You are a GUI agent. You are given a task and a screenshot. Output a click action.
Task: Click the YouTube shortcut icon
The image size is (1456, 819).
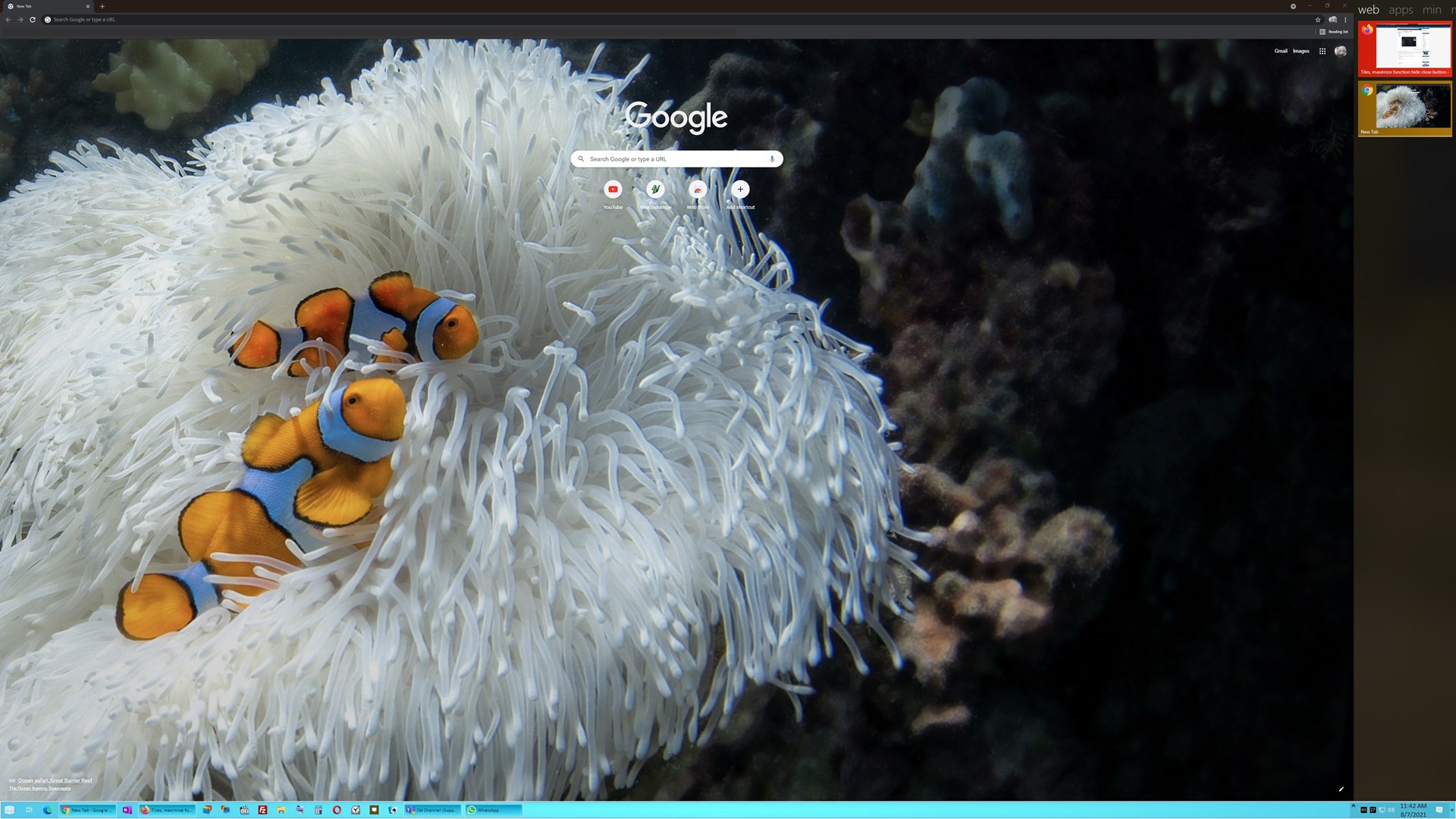(x=613, y=190)
